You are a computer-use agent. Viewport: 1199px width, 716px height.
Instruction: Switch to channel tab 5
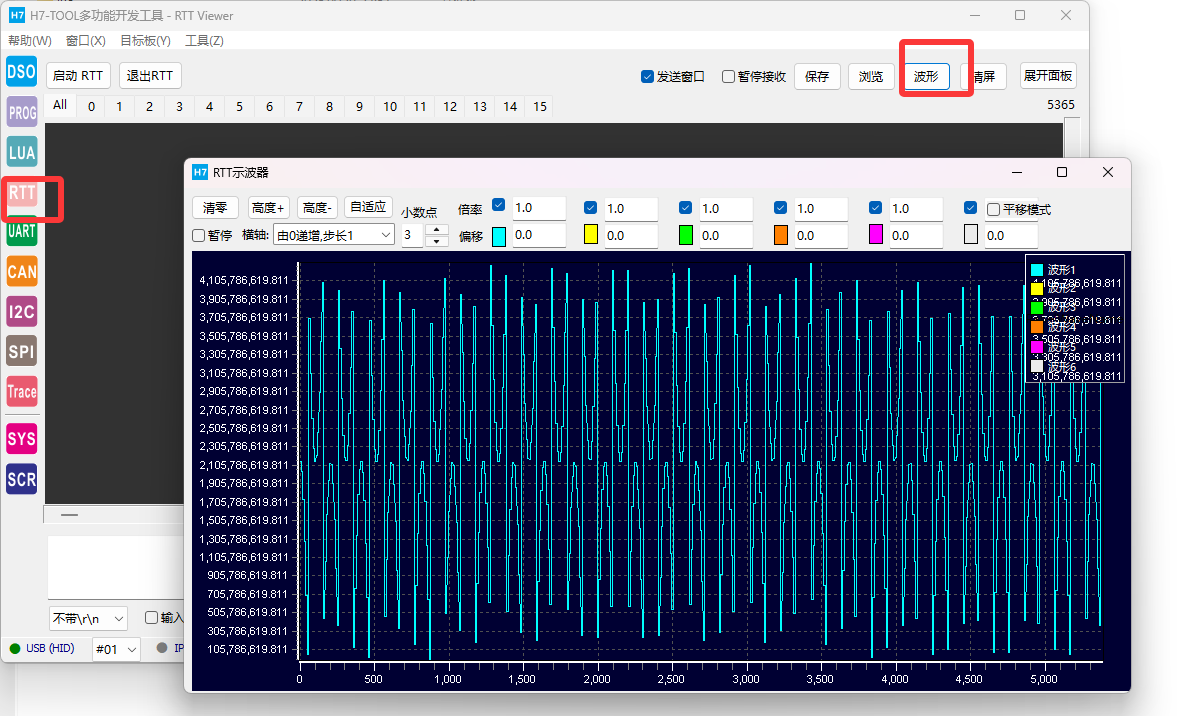(239, 106)
